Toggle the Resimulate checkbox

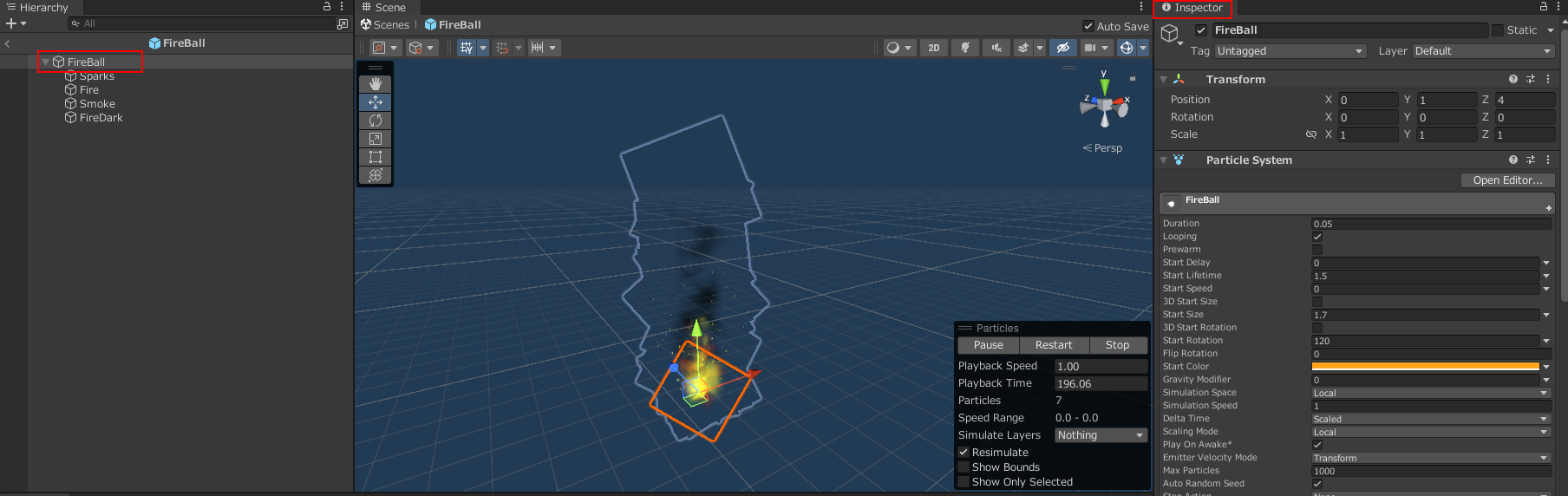tap(963, 453)
